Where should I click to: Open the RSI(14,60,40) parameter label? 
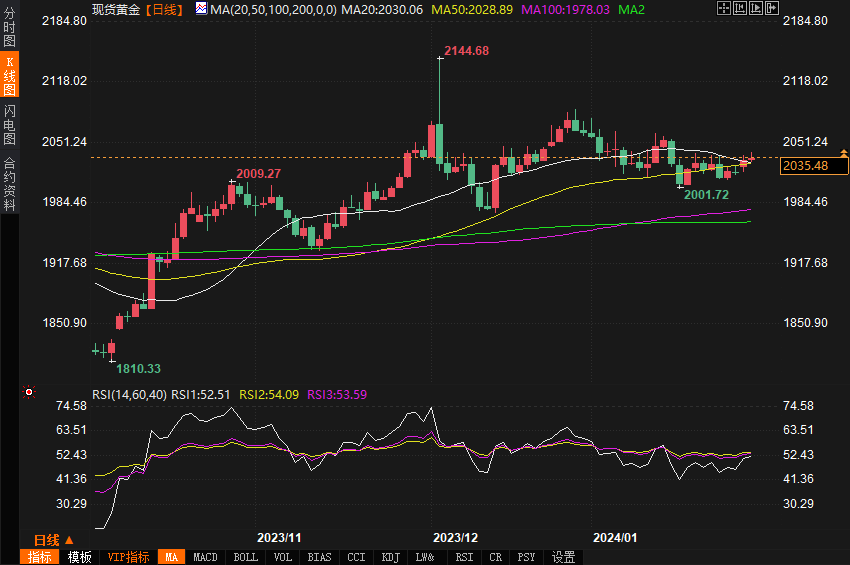click(x=130, y=394)
